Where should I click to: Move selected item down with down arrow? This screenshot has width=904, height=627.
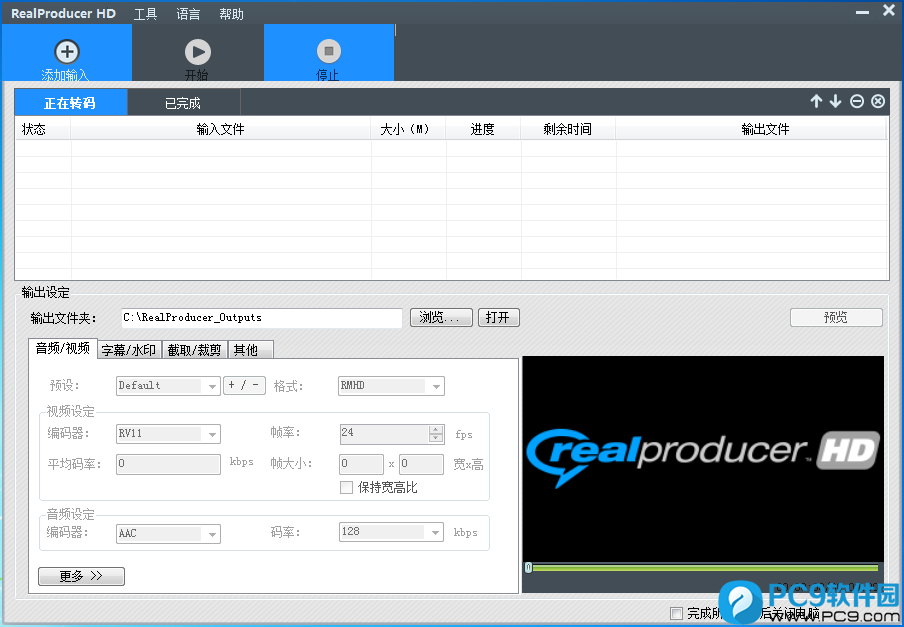[835, 101]
